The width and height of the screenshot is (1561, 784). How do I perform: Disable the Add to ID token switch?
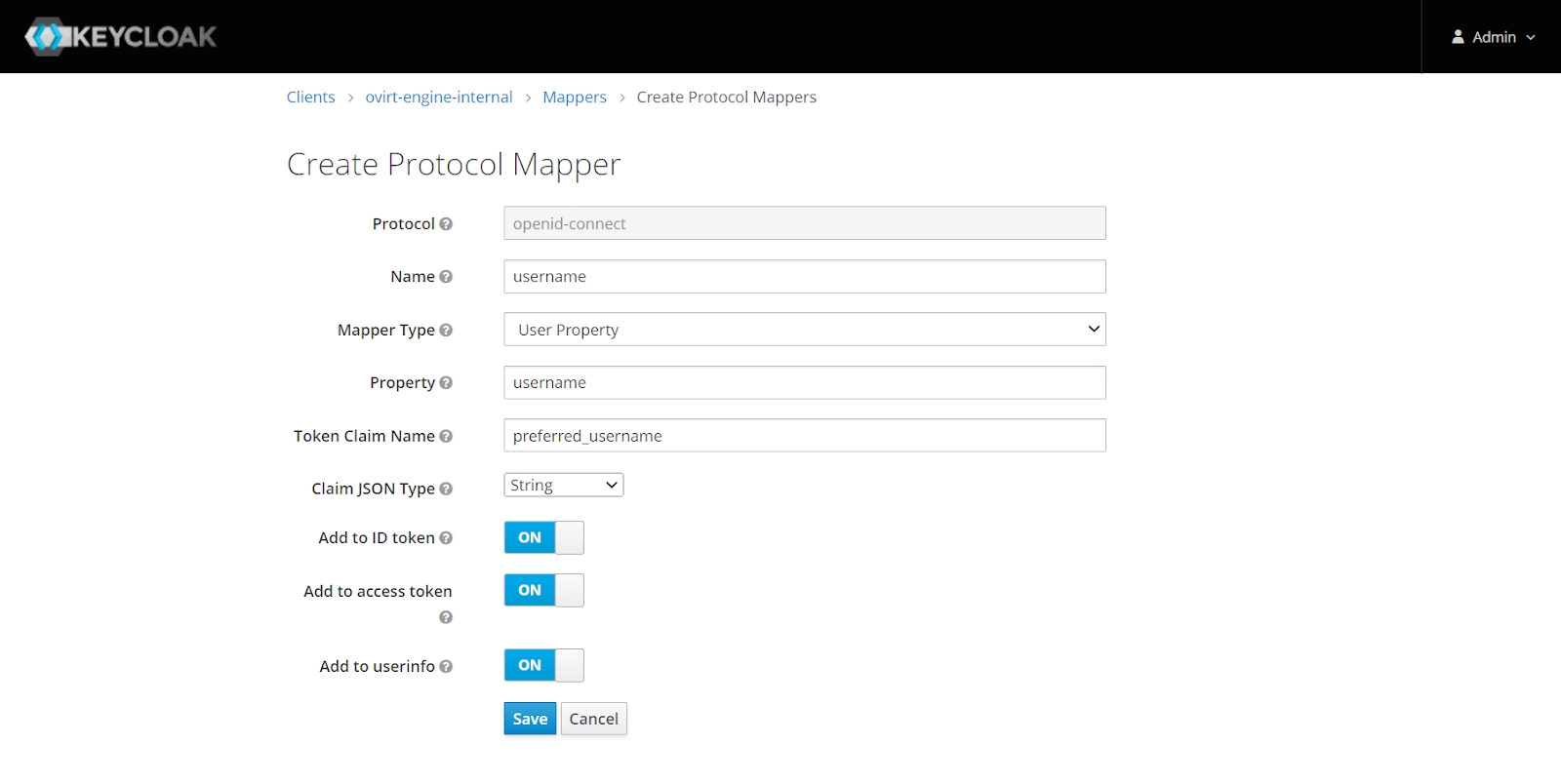543,537
